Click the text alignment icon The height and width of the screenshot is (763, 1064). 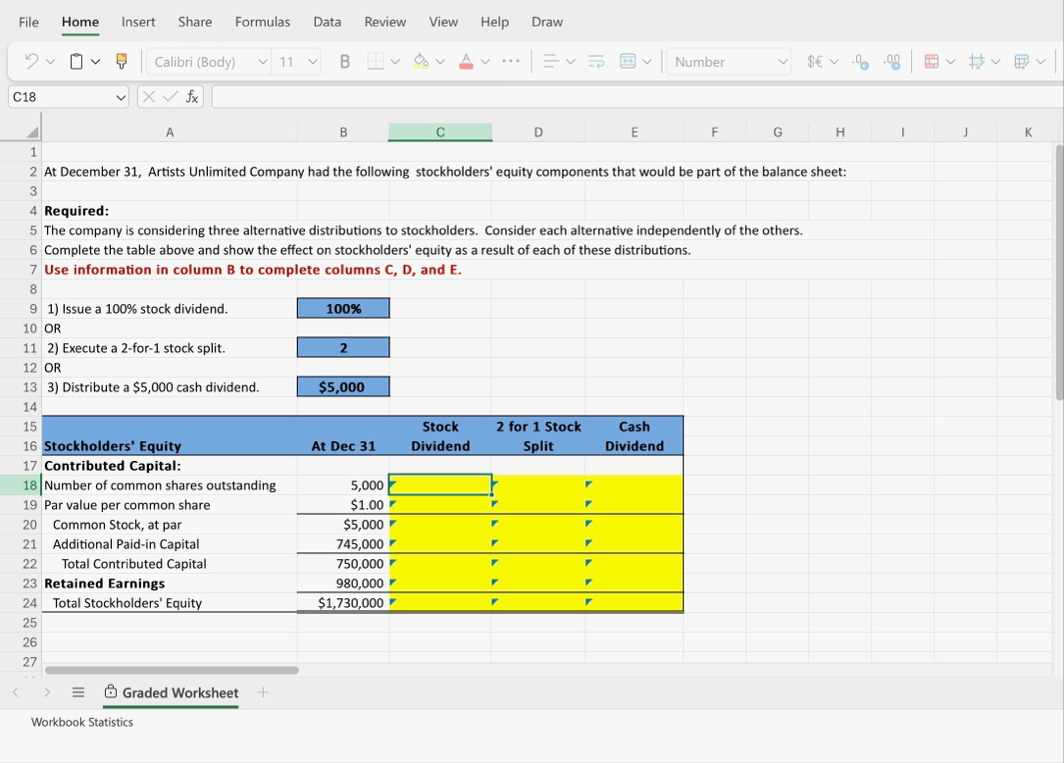tap(551, 62)
